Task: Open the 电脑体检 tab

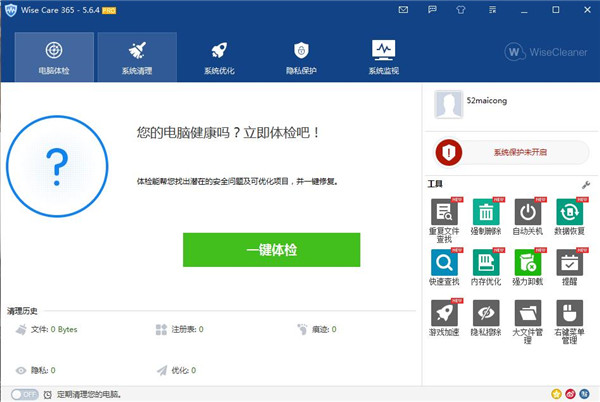Action: pyautogui.click(x=54, y=57)
